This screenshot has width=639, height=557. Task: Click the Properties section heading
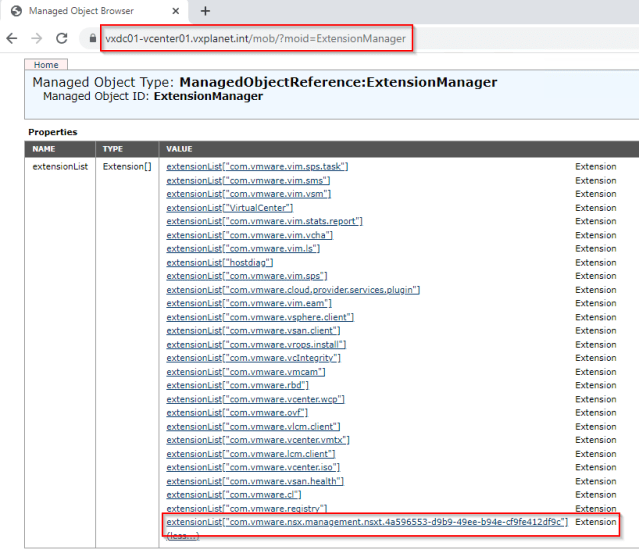pyautogui.click(x=53, y=132)
